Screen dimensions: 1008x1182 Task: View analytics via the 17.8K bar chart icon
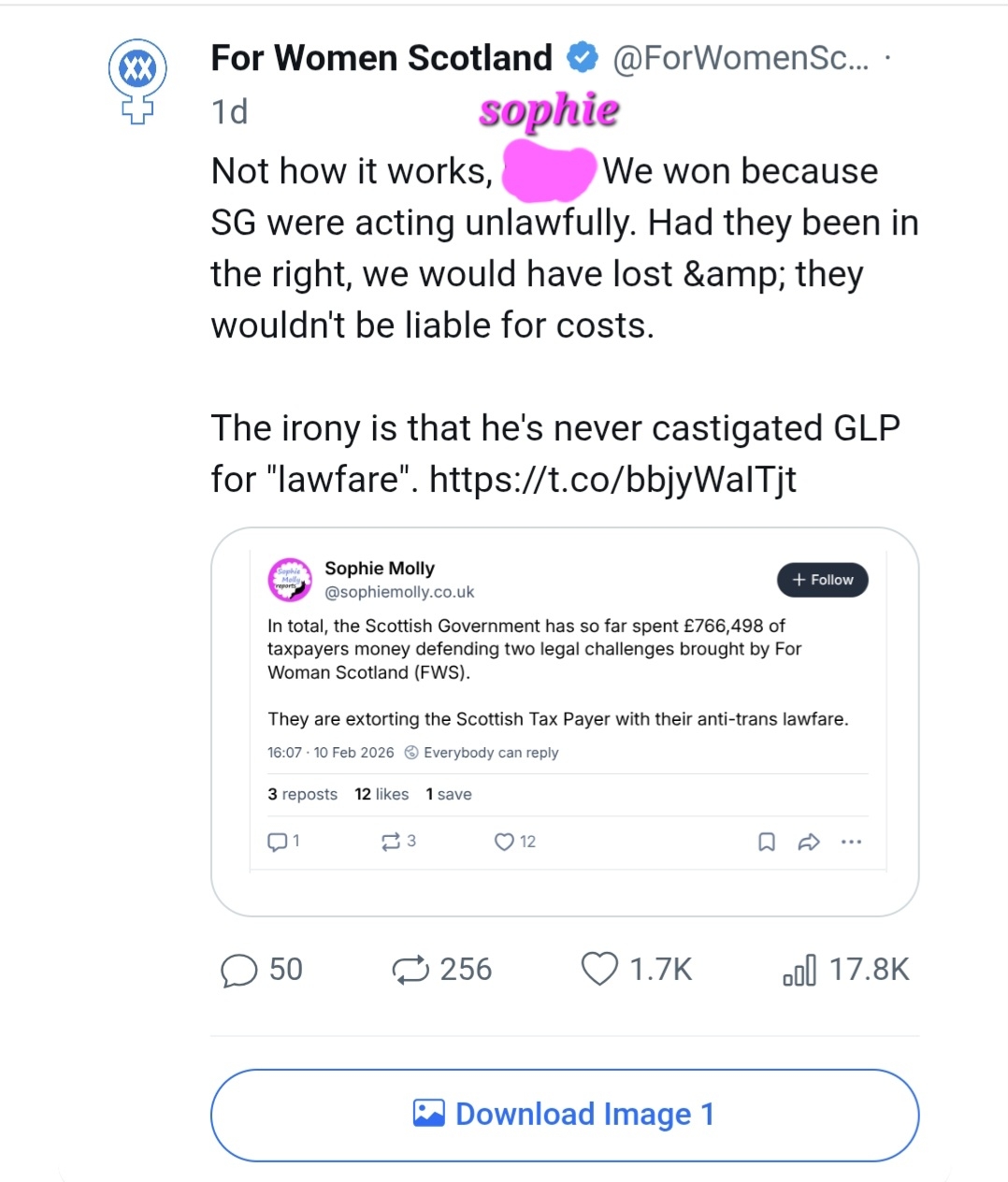click(x=799, y=970)
